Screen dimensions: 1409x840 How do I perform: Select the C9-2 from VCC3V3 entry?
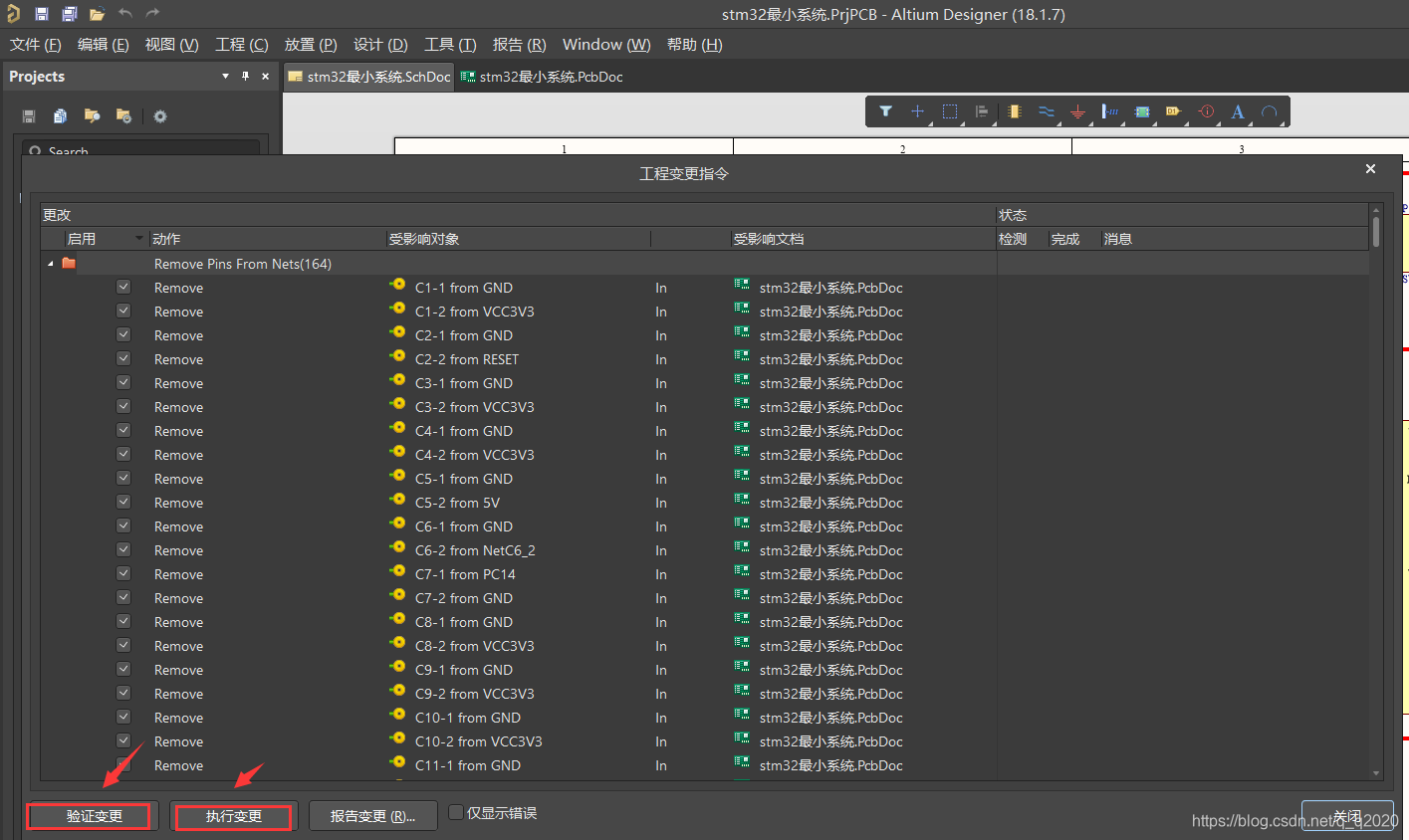pos(474,694)
